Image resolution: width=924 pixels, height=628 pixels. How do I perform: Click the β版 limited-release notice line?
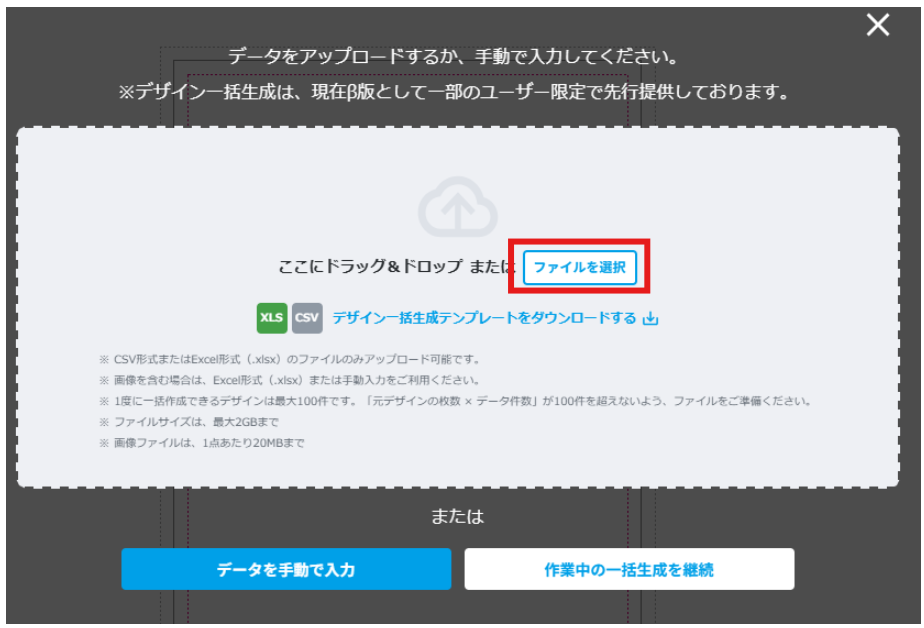455,93
